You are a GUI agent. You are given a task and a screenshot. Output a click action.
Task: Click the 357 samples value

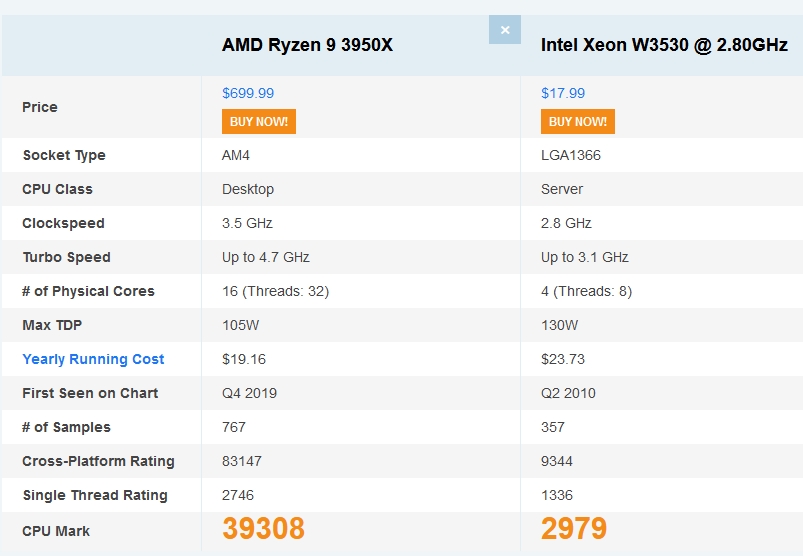pos(553,427)
